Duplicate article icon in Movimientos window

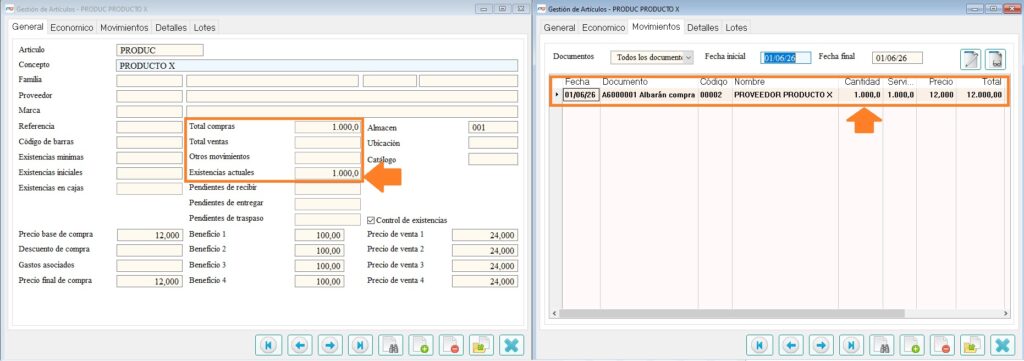[972, 345]
